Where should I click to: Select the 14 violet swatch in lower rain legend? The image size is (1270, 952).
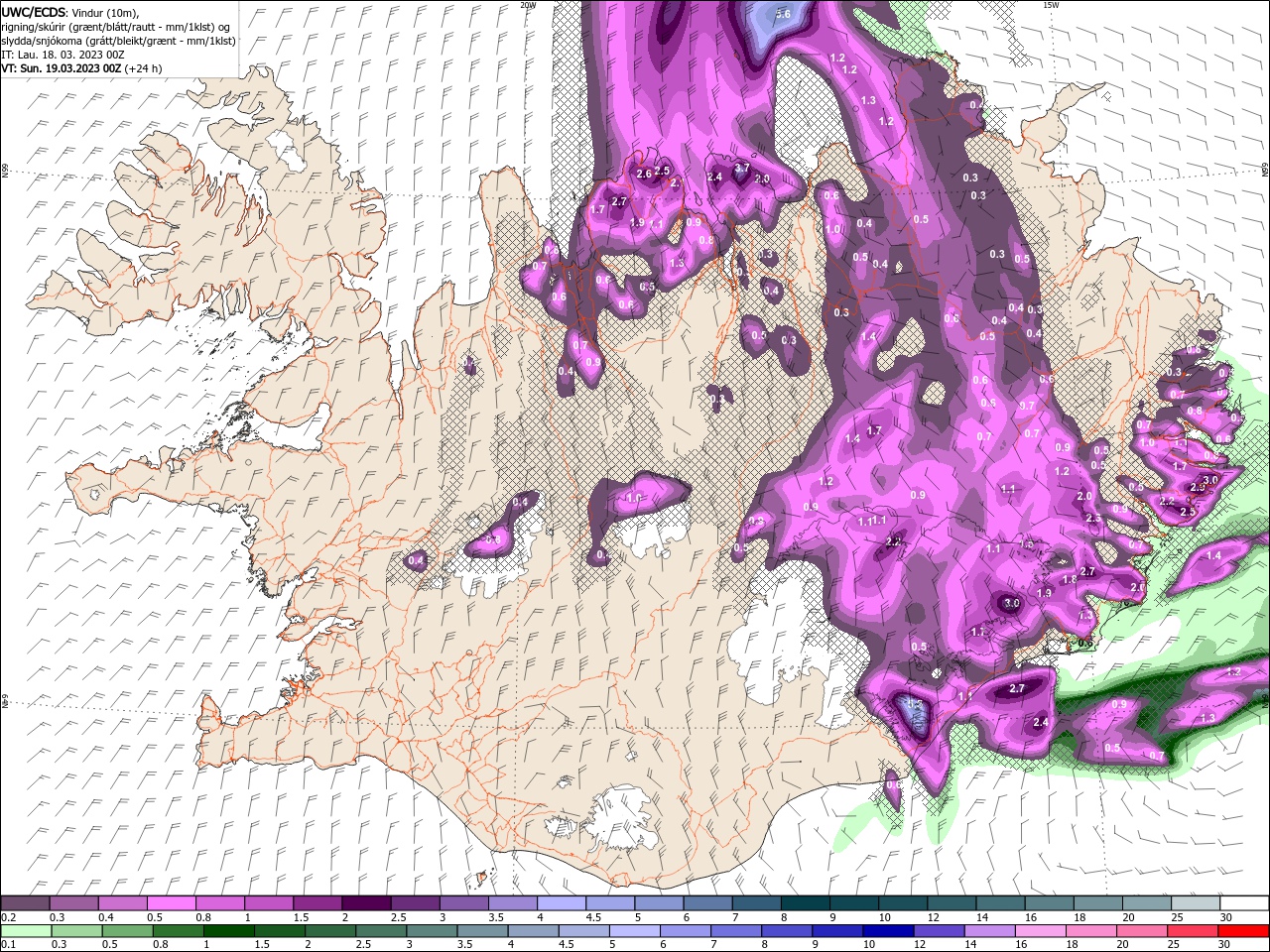(x=989, y=930)
